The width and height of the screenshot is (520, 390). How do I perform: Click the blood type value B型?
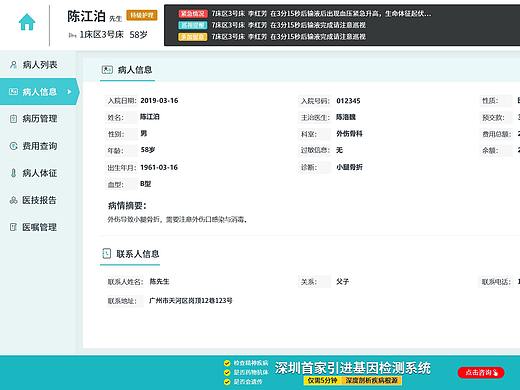point(146,184)
